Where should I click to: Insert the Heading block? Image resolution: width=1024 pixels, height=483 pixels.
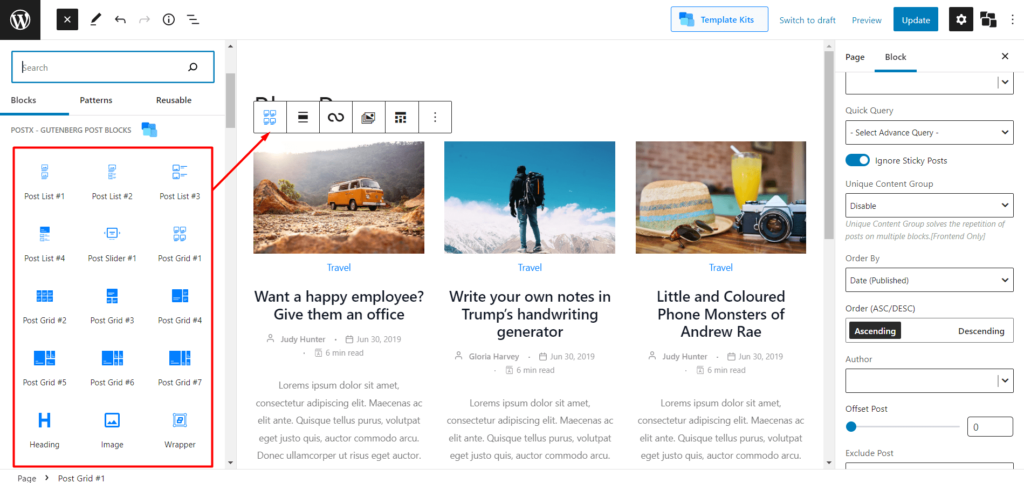44,429
